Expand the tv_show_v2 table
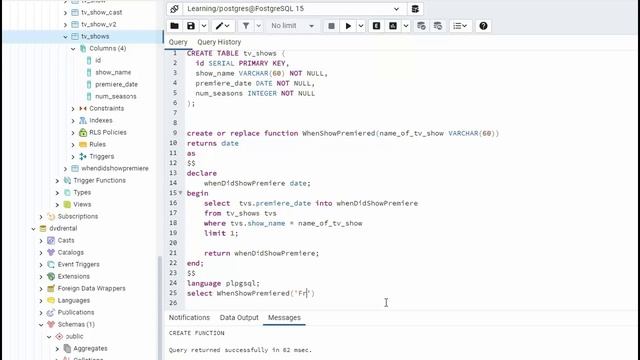This screenshot has width=640, height=360. [65, 24]
